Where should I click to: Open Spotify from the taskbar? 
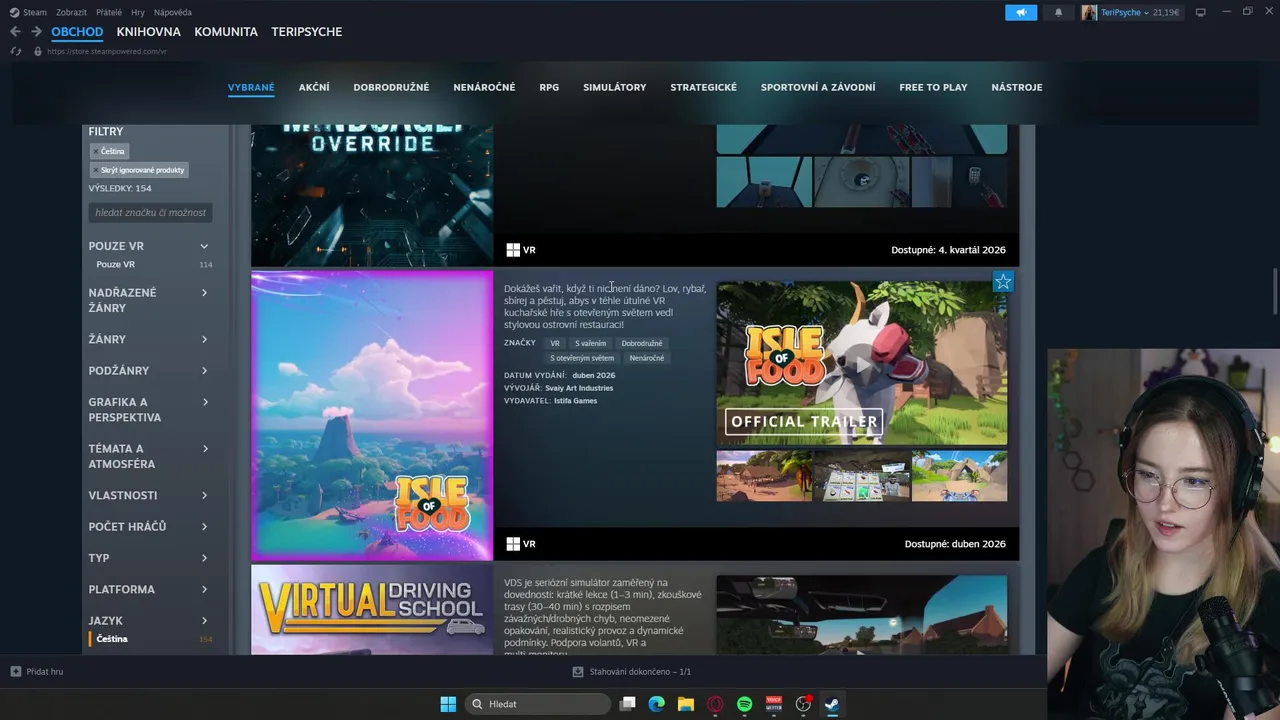[744, 704]
